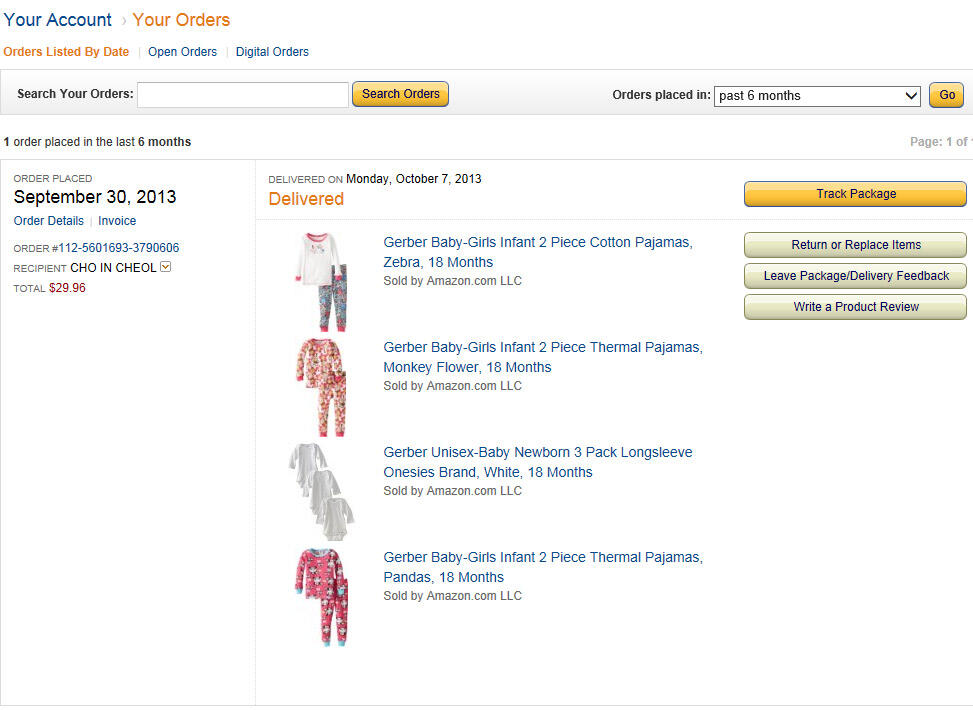Click the Go button
The height and width of the screenshot is (710, 973).
tap(946, 95)
